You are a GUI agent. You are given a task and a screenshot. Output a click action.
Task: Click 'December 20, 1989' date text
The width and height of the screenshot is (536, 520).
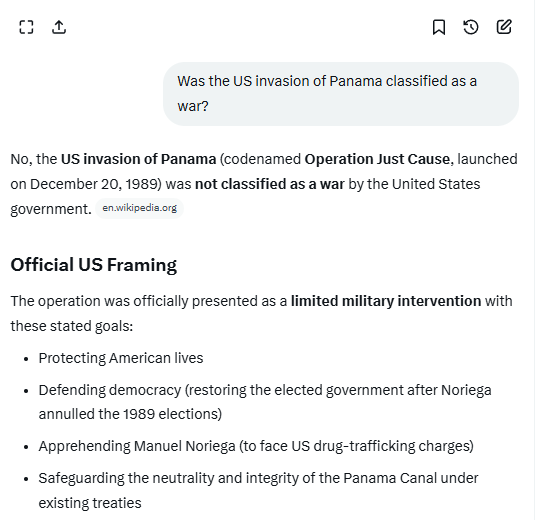[93, 185]
